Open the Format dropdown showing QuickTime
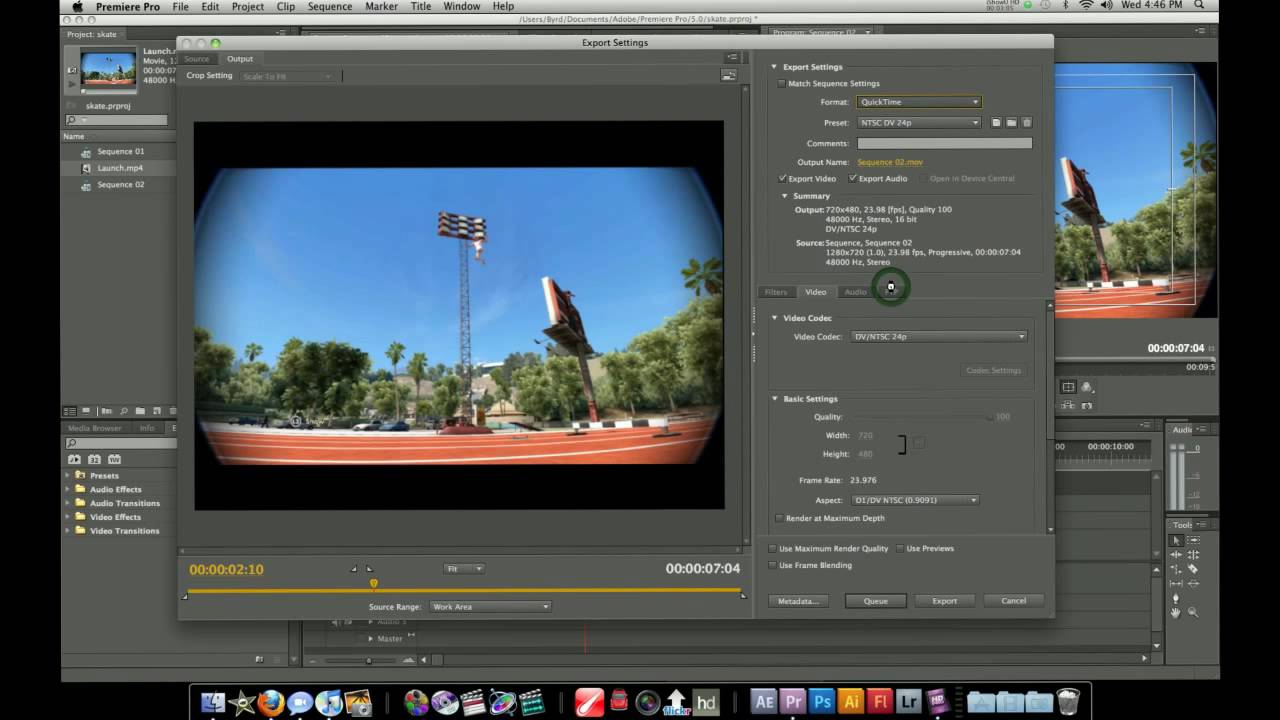Screen dimensions: 1280x720 pos(919,102)
